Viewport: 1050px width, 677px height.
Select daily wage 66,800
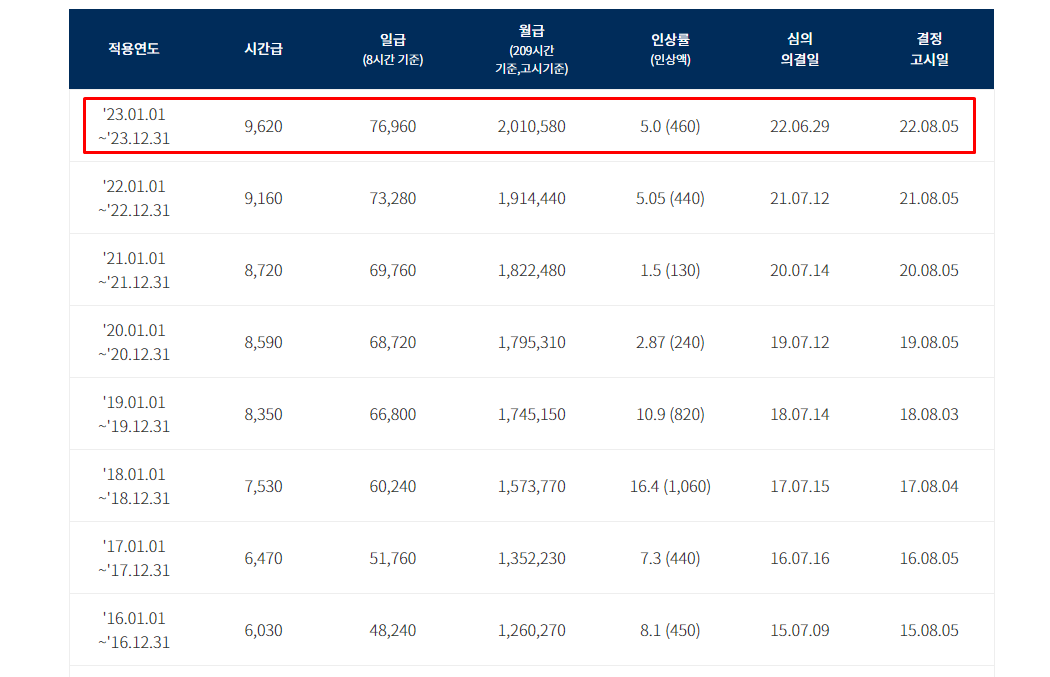point(393,415)
